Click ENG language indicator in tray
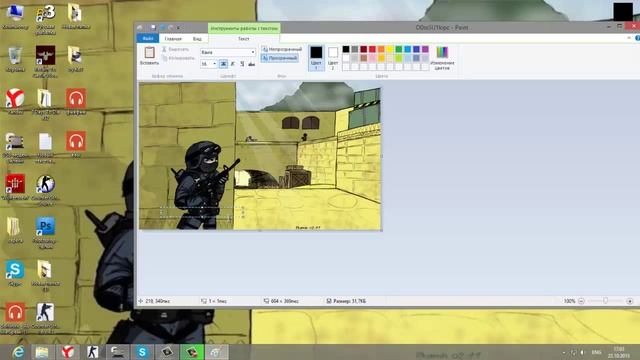The height and width of the screenshot is (360, 640). click(596, 352)
